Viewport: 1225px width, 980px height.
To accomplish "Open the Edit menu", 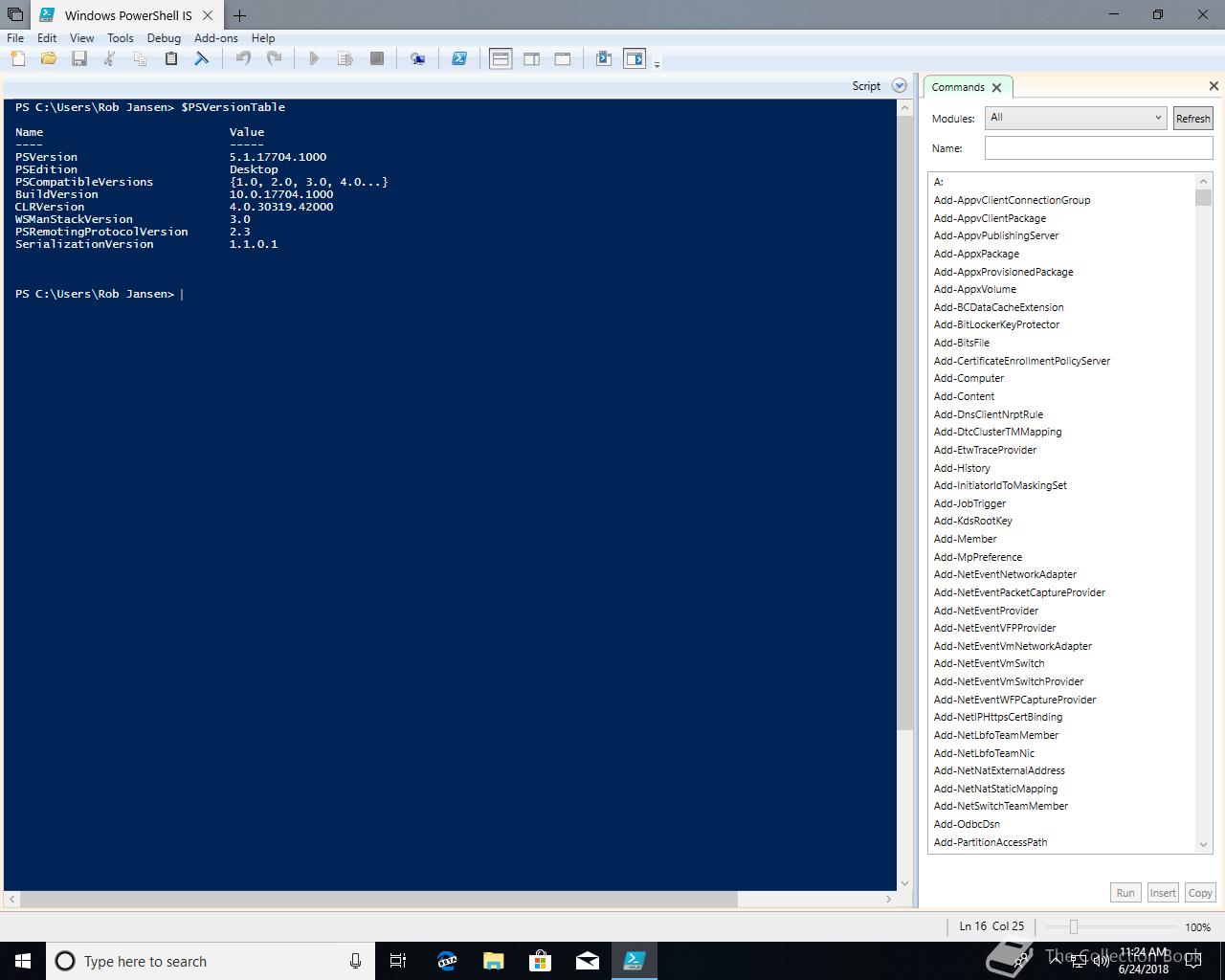I will 47,38.
